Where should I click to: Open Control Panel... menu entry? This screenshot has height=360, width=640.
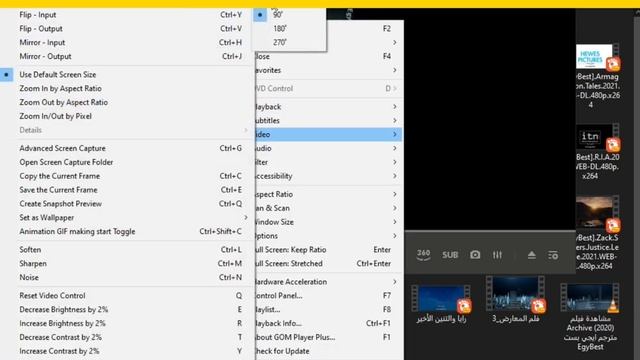tap(328, 296)
